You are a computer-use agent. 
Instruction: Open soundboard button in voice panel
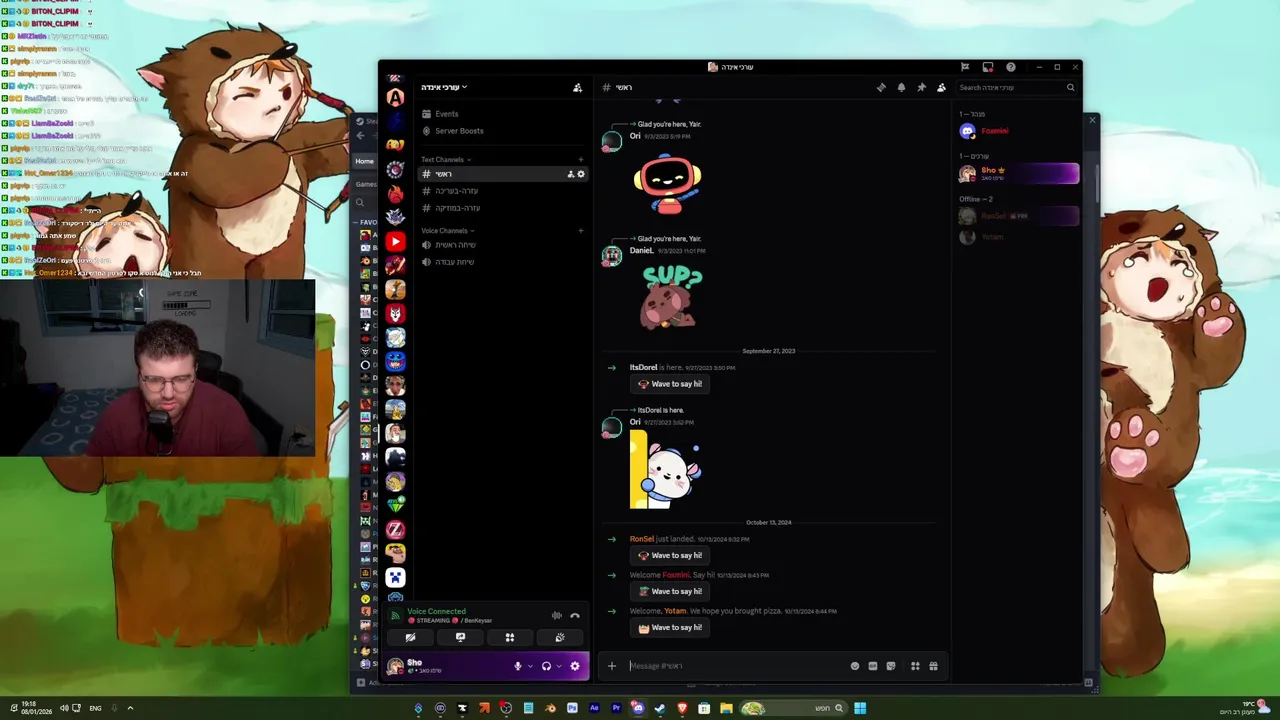(x=560, y=637)
